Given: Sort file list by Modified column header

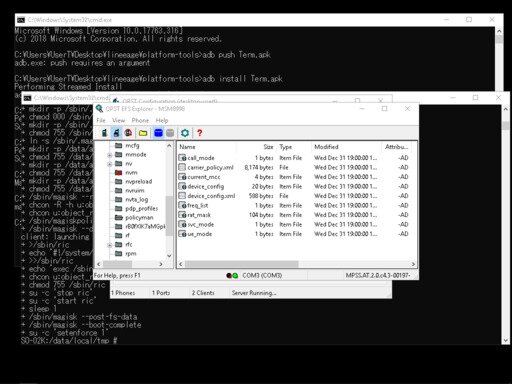Looking at the screenshot, I should point(346,147).
